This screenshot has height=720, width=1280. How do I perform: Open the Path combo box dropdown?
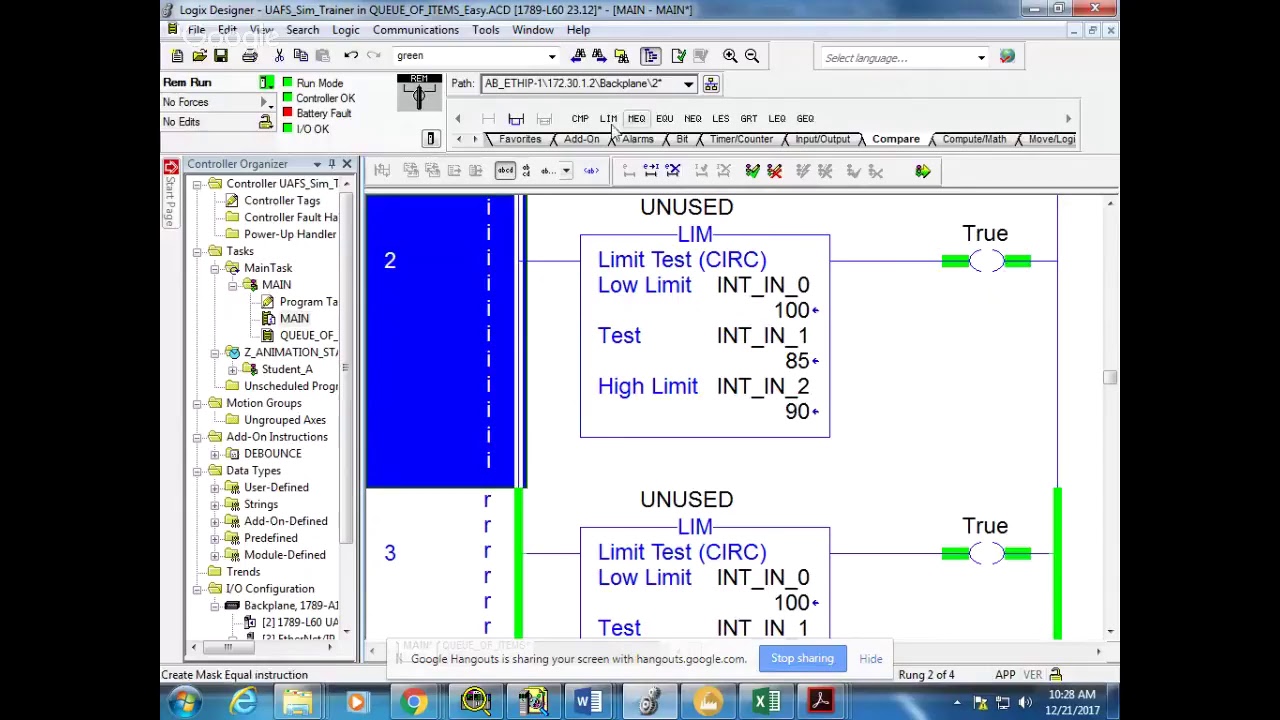(x=688, y=84)
